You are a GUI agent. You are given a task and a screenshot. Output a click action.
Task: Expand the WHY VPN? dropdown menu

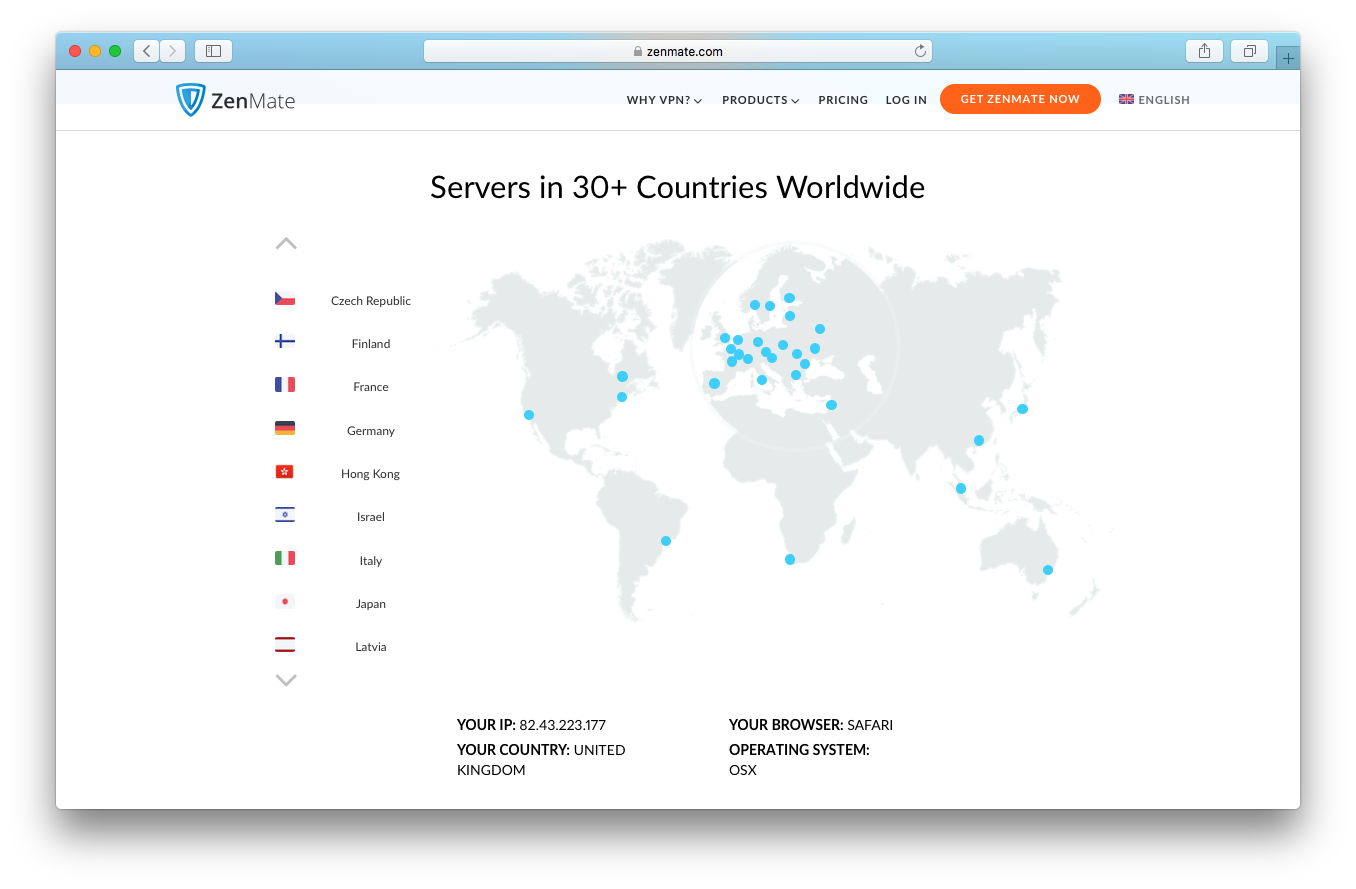click(x=664, y=100)
